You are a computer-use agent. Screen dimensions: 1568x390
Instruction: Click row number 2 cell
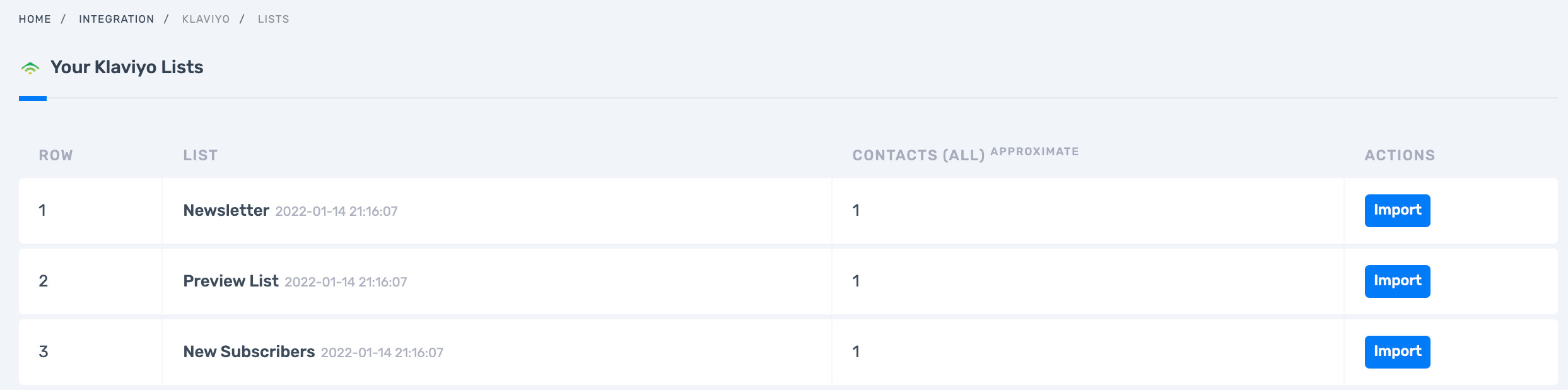tap(90, 281)
